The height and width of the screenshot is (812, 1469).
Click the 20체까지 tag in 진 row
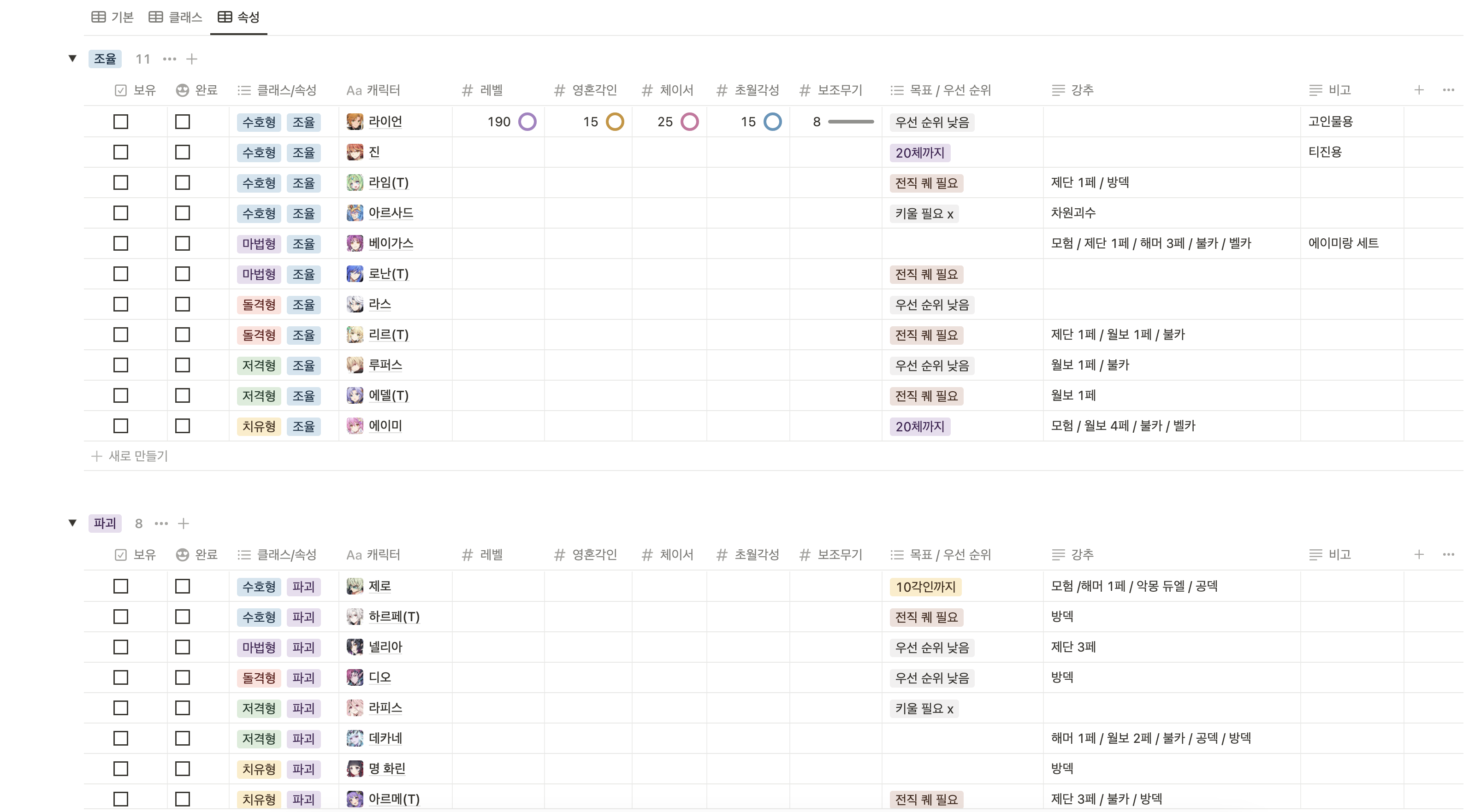pos(919,153)
